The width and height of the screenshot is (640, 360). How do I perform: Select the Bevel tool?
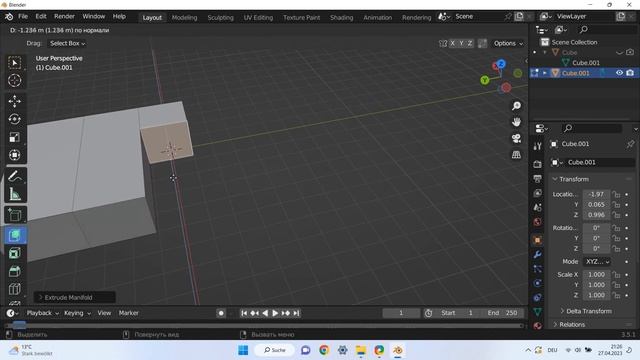(x=15, y=271)
